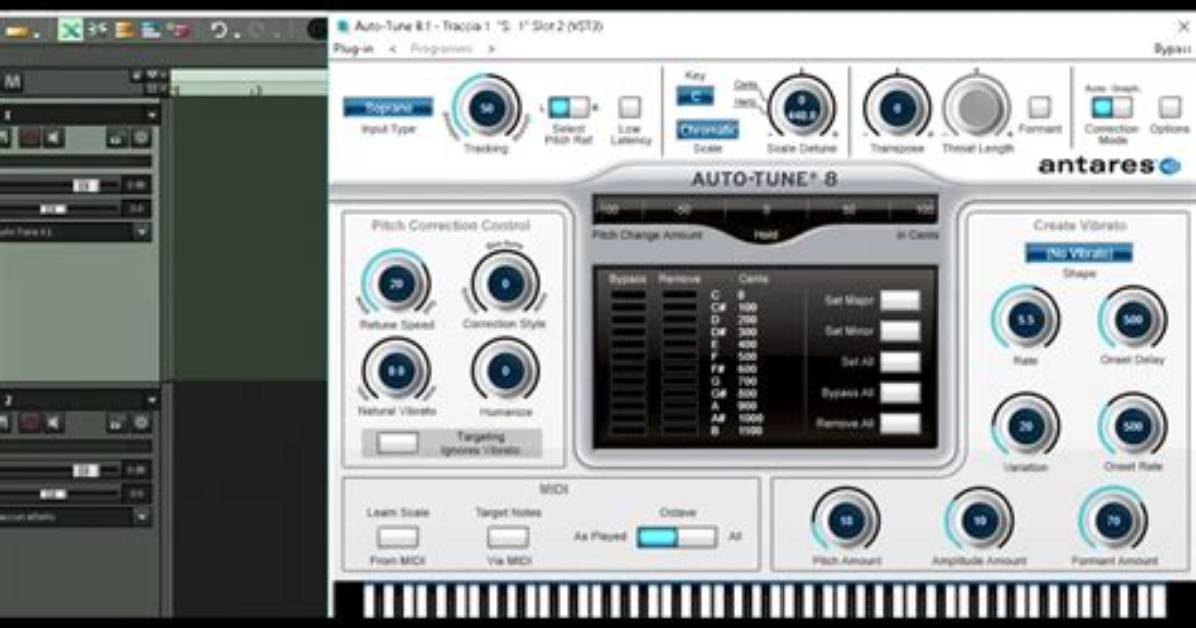The width and height of the screenshot is (1196, 628).
Task: Click Bypass in the plugin header
Action: pos(1173,49)
